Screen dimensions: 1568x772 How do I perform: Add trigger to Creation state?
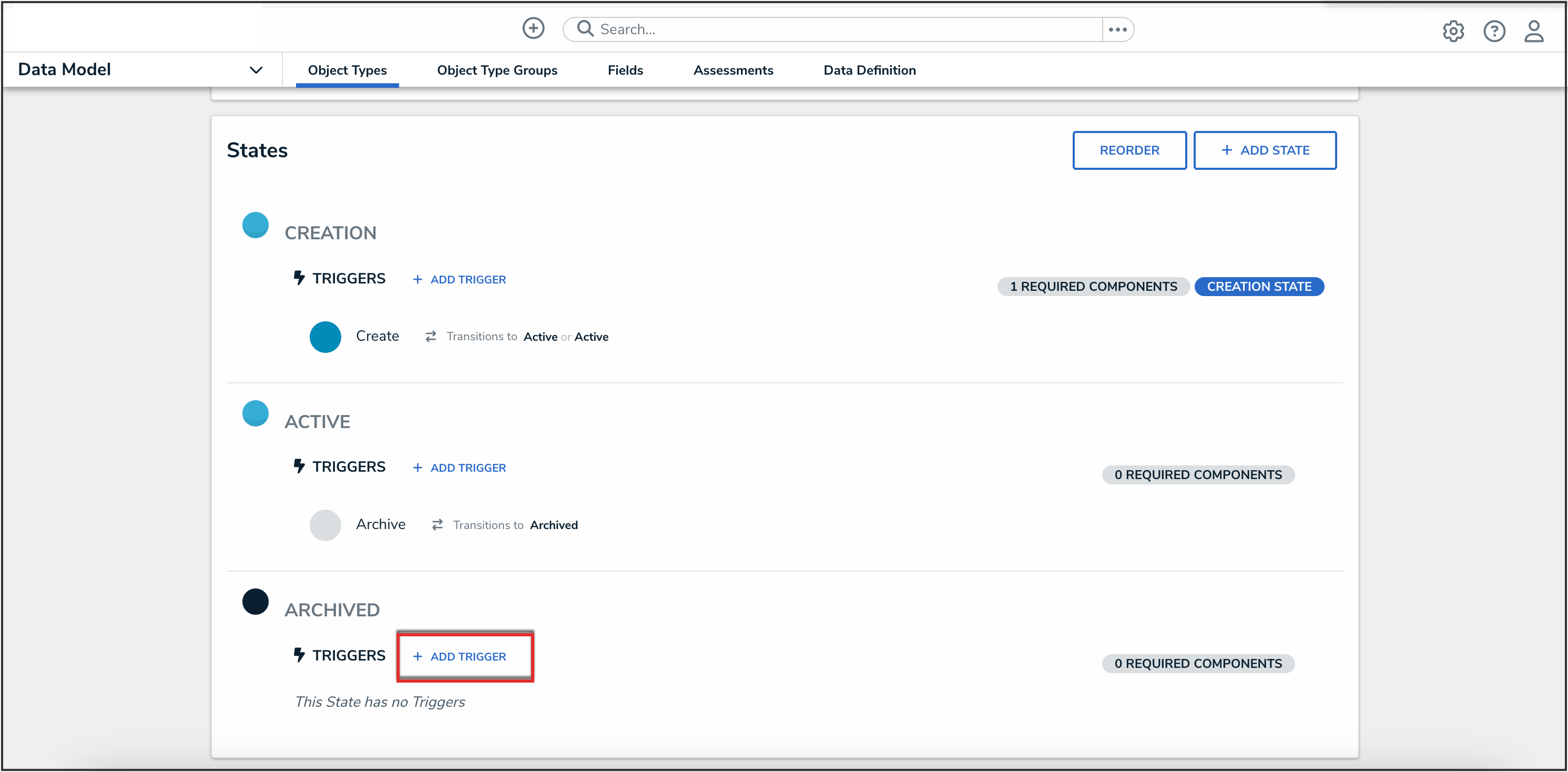click(x=460, y=279)
